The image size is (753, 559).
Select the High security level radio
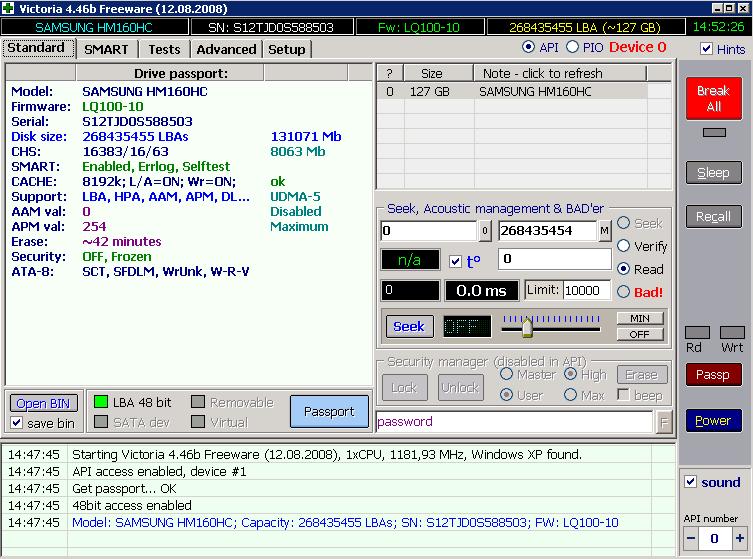pos(571,374)
